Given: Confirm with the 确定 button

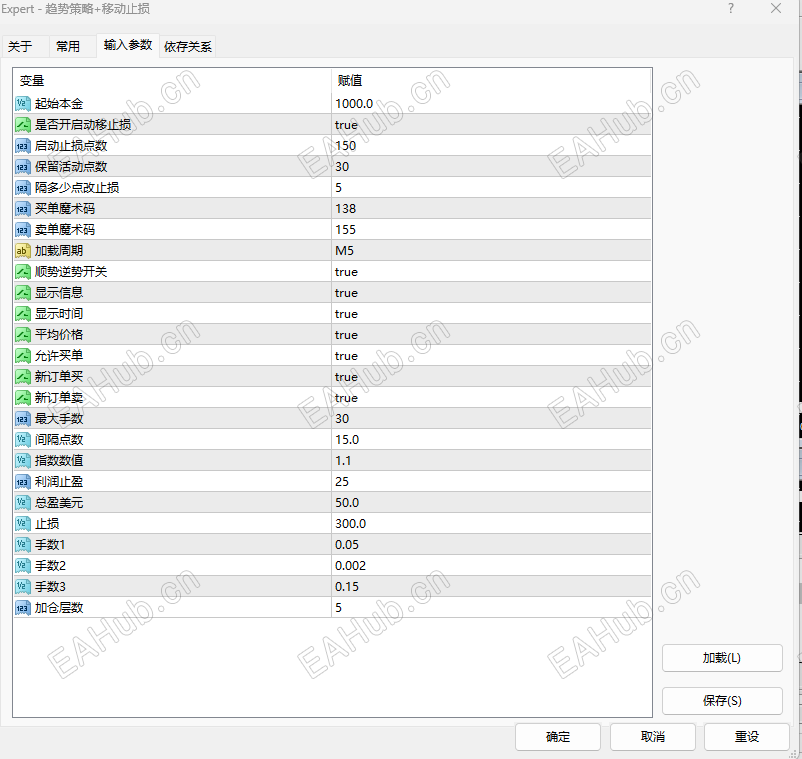Looking at the screenshot, I should click(558, 737).
